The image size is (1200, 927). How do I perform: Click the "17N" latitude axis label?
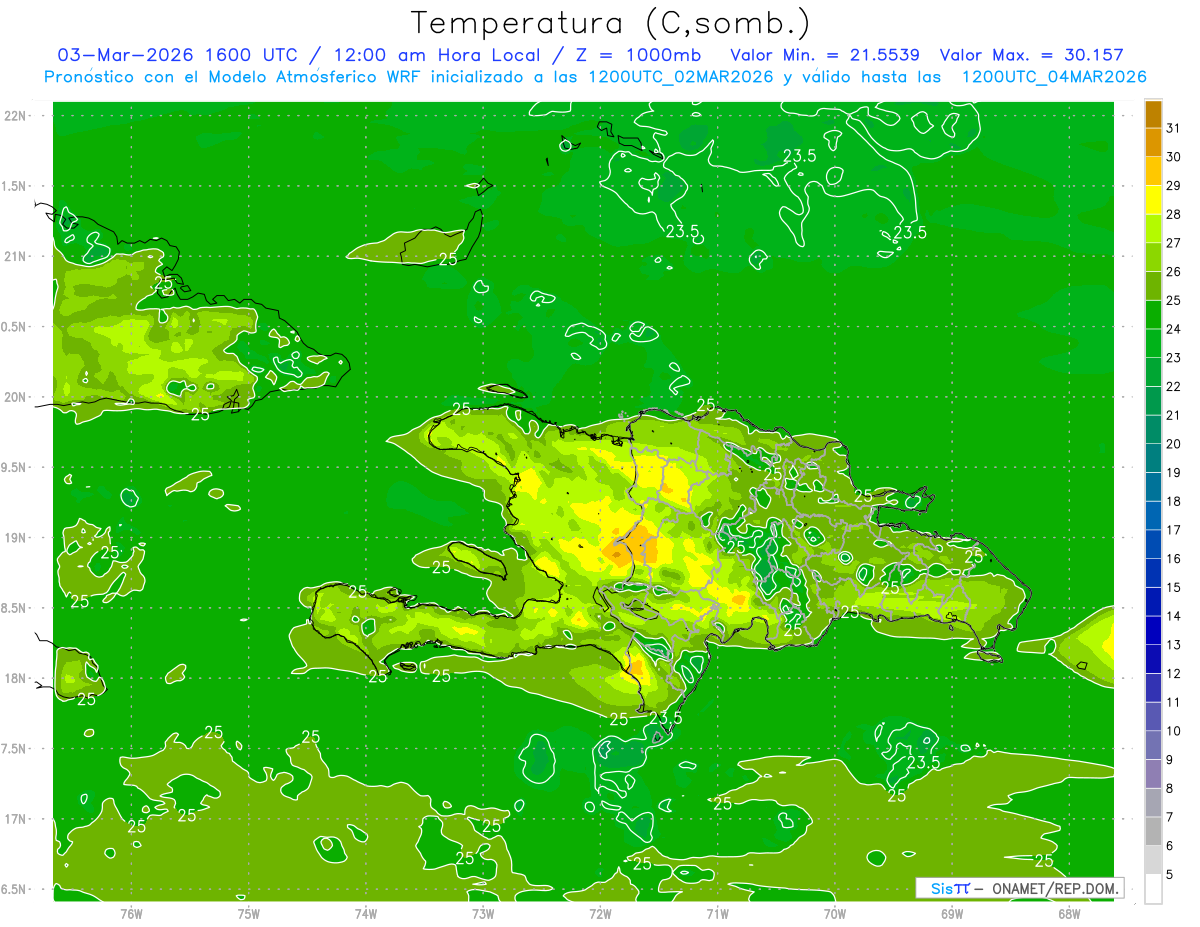[x=16, y=819]
